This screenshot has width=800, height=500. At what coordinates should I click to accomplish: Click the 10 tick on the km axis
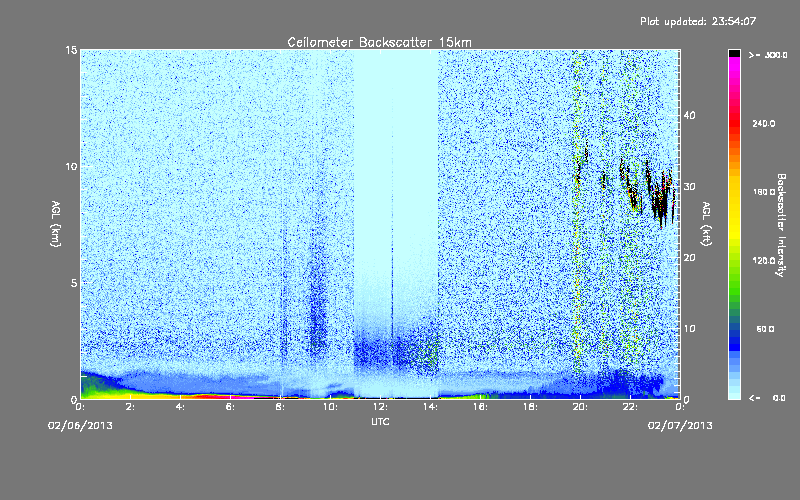tap(71, 167)
